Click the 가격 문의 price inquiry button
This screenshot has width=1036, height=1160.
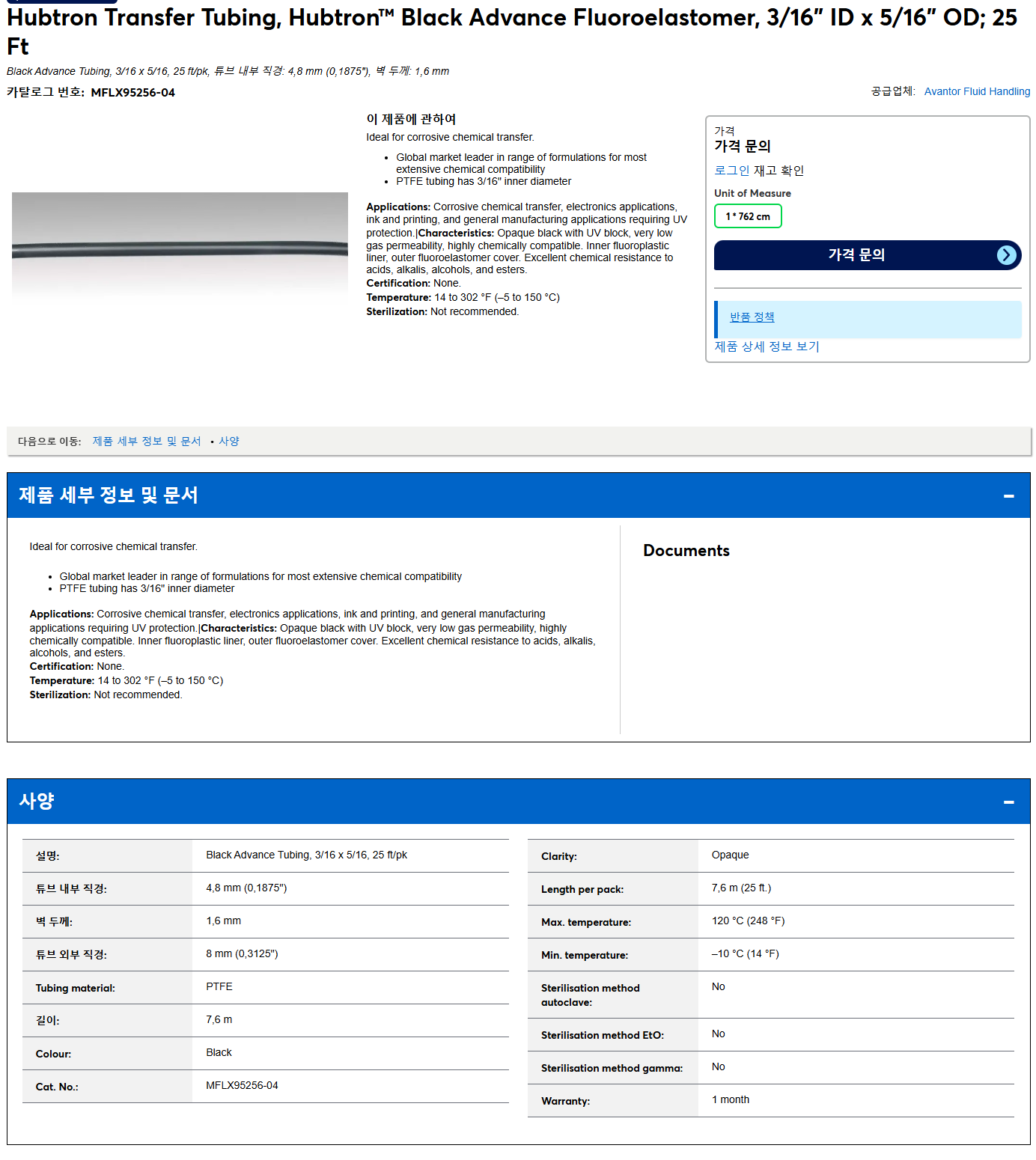868,255
